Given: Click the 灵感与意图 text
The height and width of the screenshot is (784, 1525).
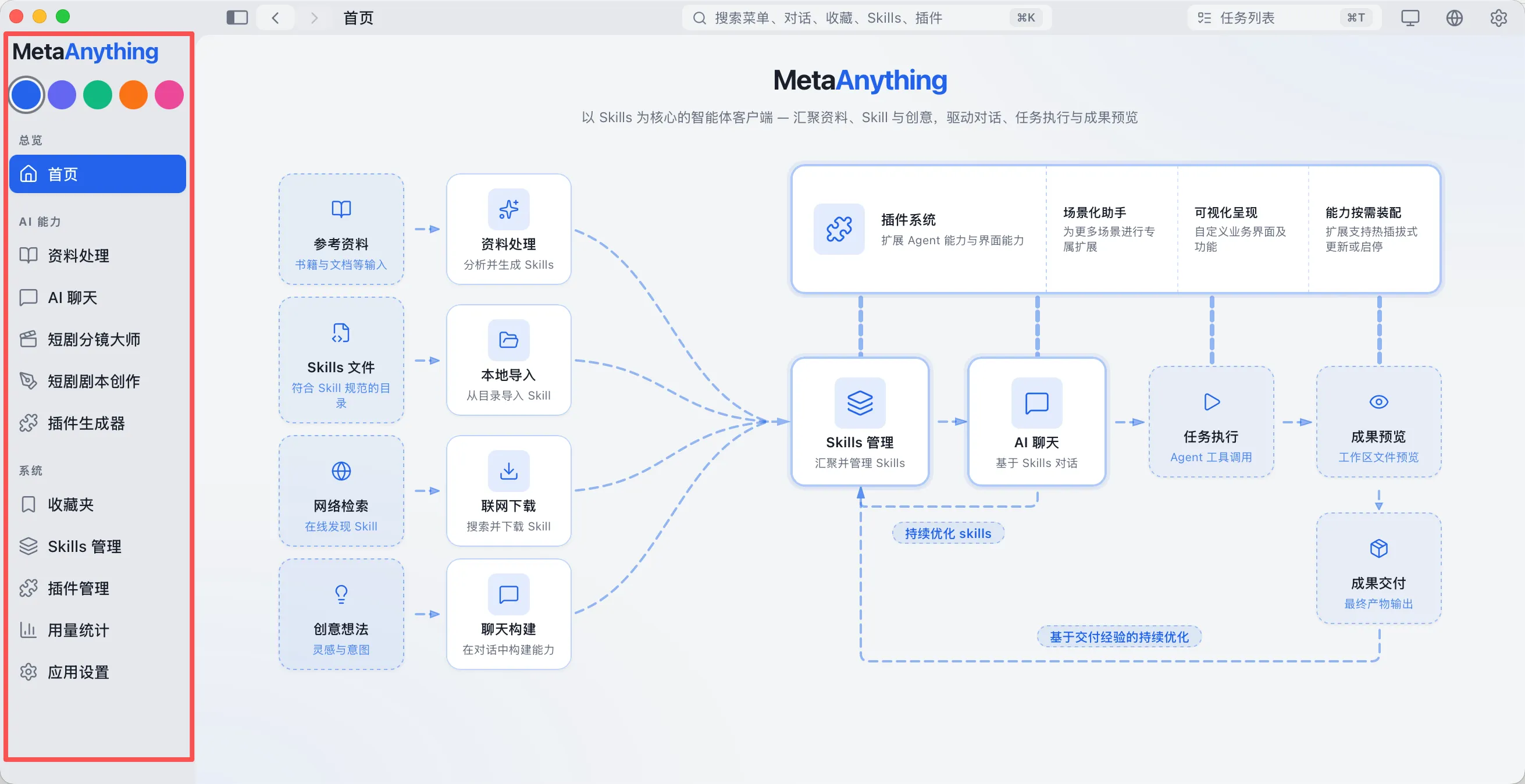Looking at the screenshot, I should [x=341, y=650].
